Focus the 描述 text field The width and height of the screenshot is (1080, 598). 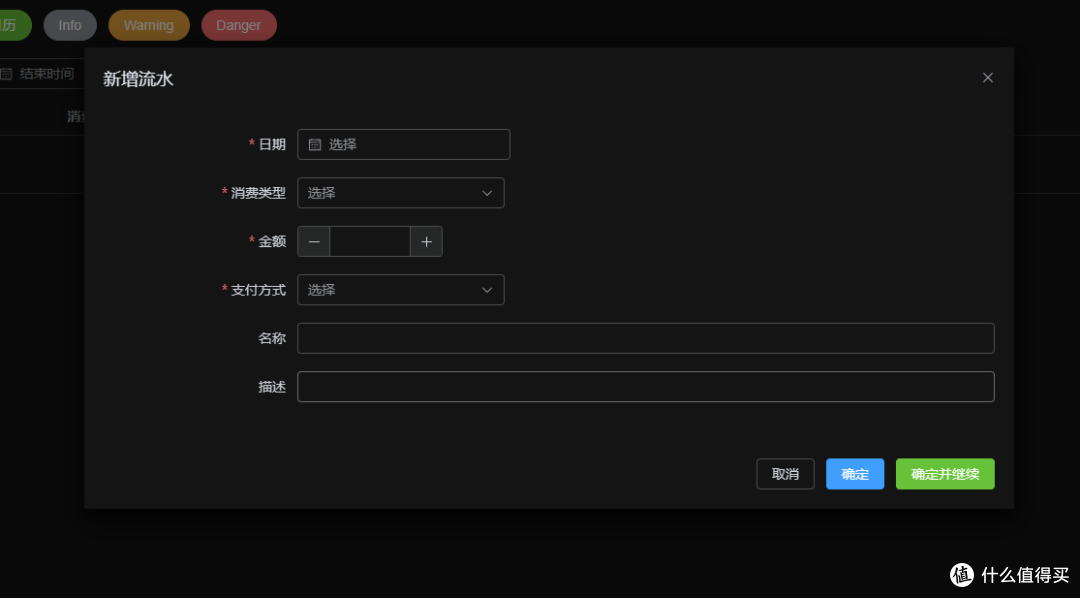pos(646,386)
